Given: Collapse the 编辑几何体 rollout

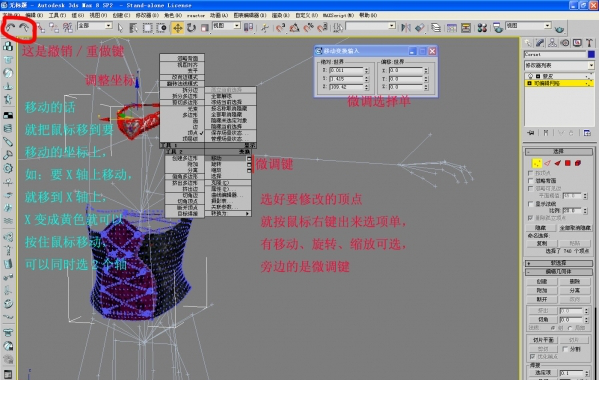Looking at the screenshot, I should [x=558, y=272].
